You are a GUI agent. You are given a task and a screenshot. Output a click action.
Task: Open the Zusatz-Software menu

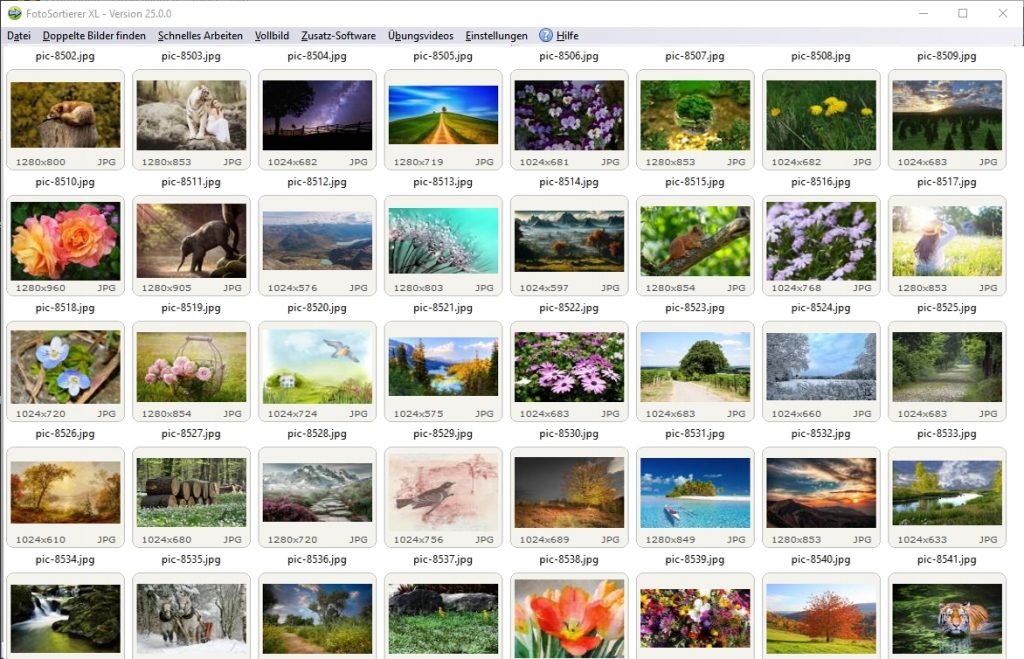tap(340, 35)
